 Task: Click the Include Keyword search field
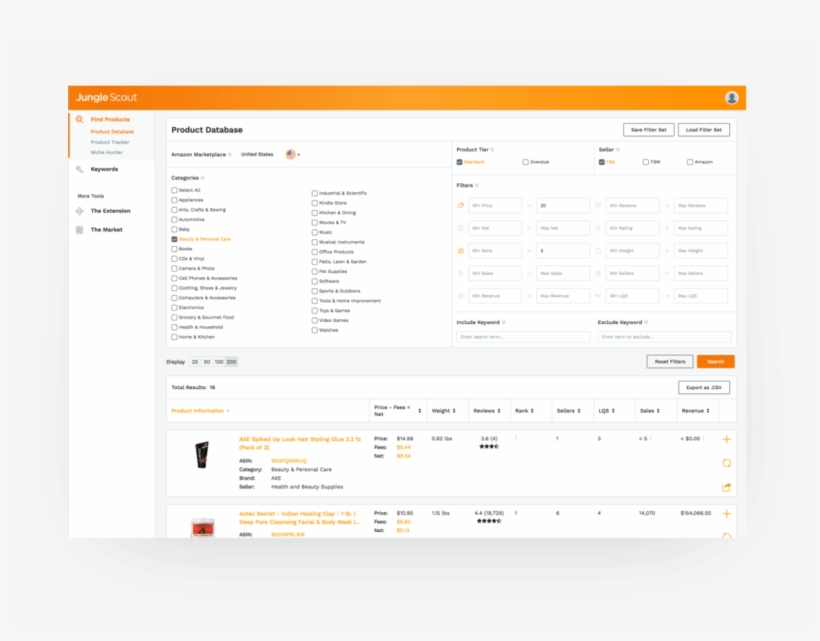(x=523, y=337)
